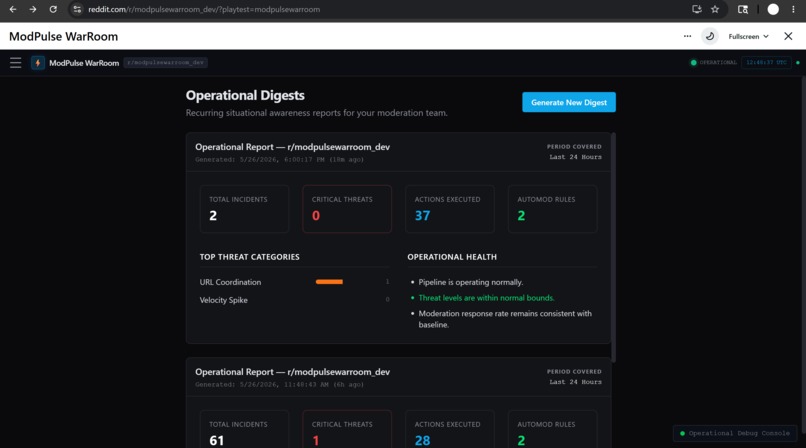
Task: Click first report's Last 24 Hours period
Action: click(x=575, y=157)
